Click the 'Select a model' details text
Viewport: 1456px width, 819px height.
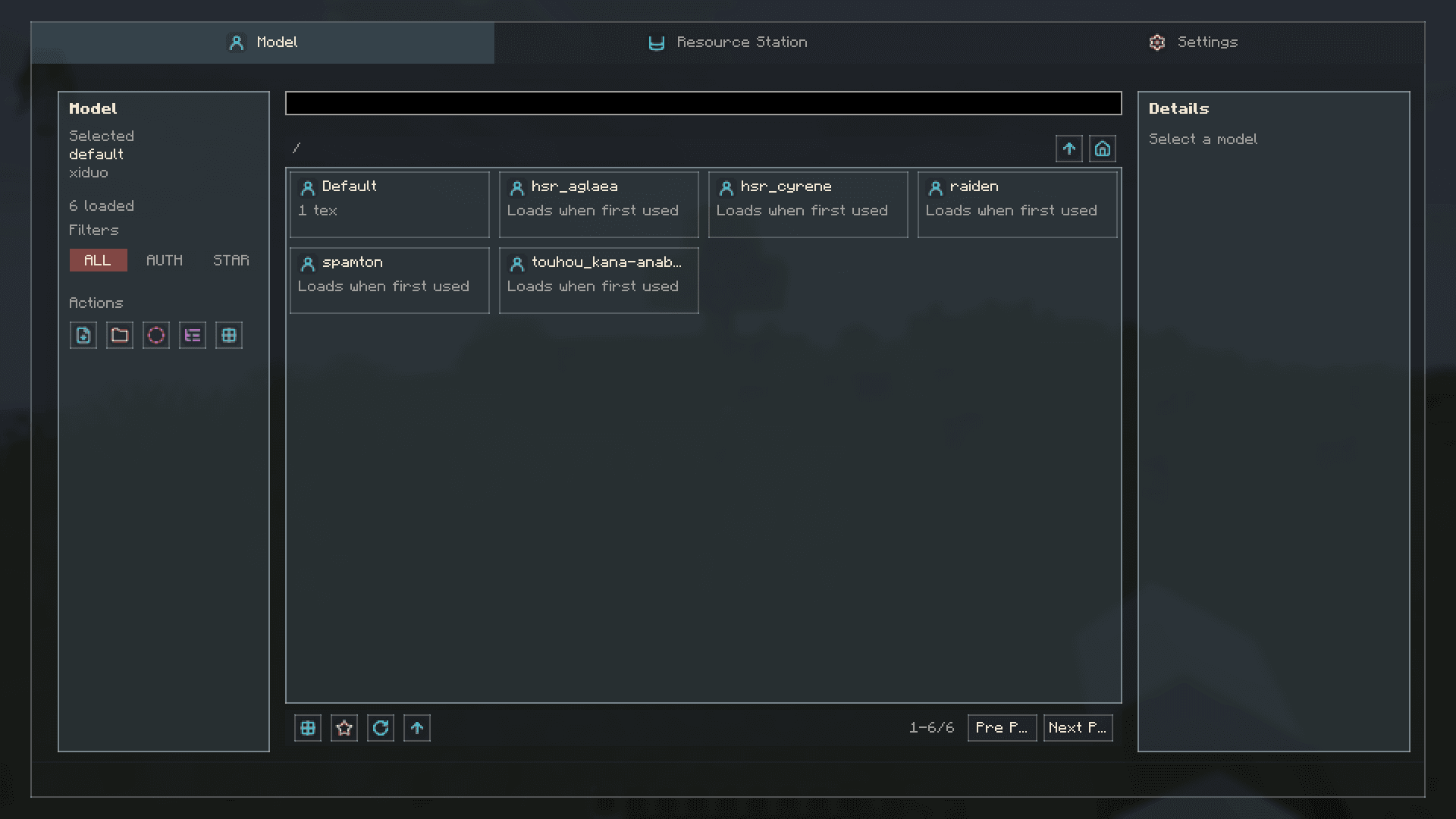(x=1203, y=140)
